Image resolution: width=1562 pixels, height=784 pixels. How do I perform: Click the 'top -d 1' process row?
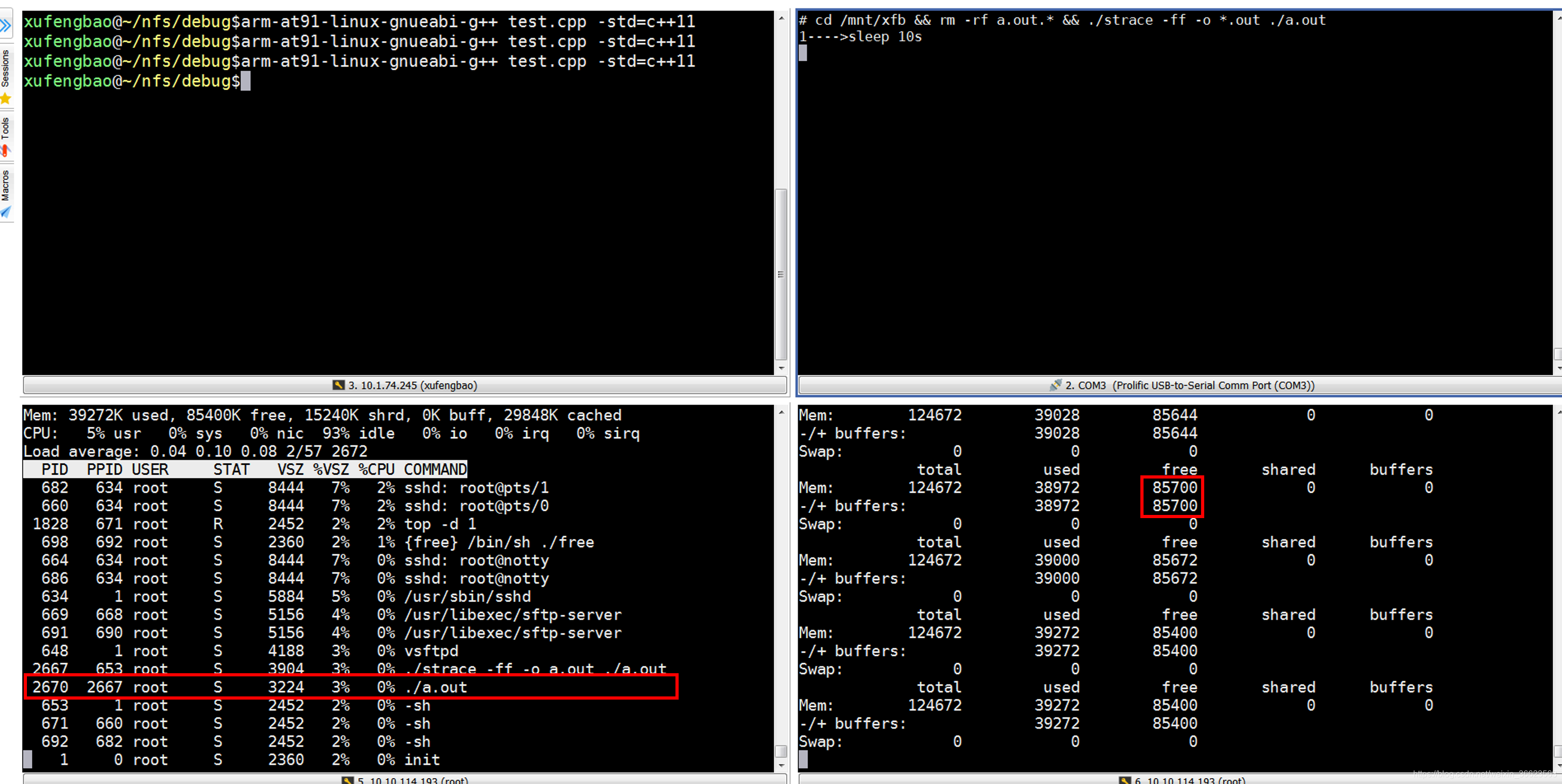254,524
